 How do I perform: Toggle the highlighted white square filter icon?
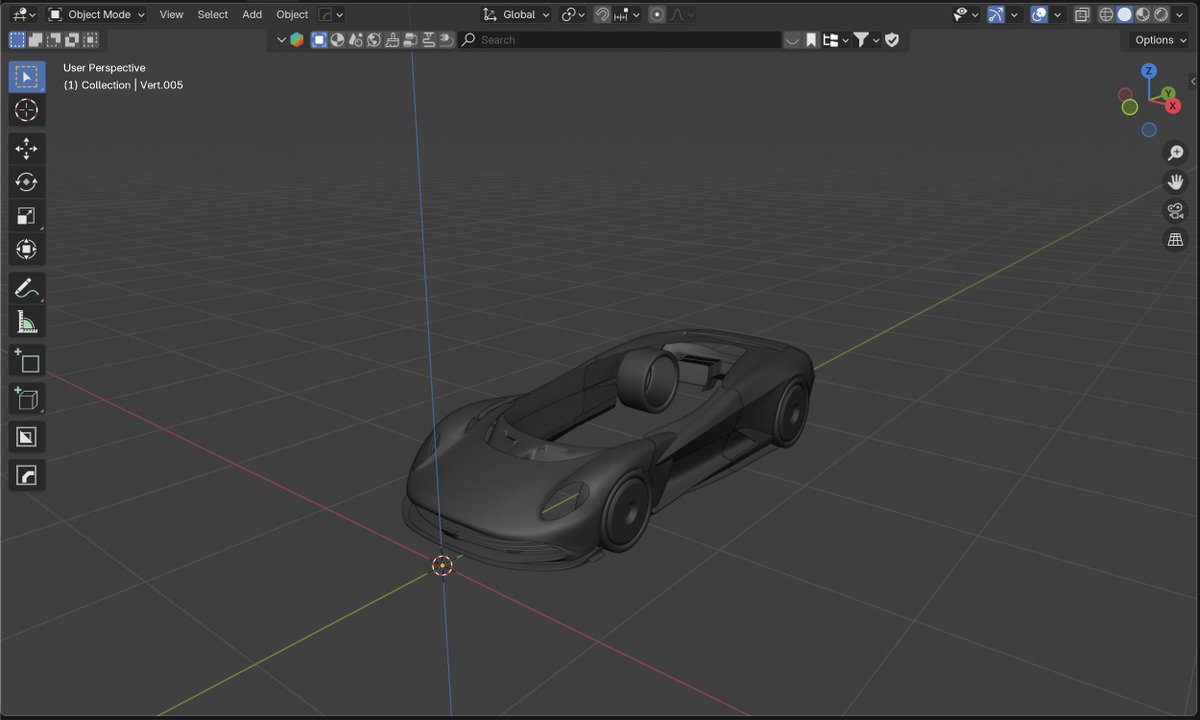tap(319, 40)
